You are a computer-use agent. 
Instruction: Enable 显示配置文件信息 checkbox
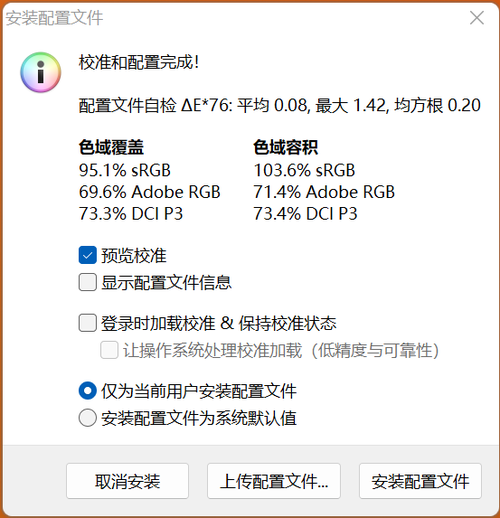tap(88, 282)
